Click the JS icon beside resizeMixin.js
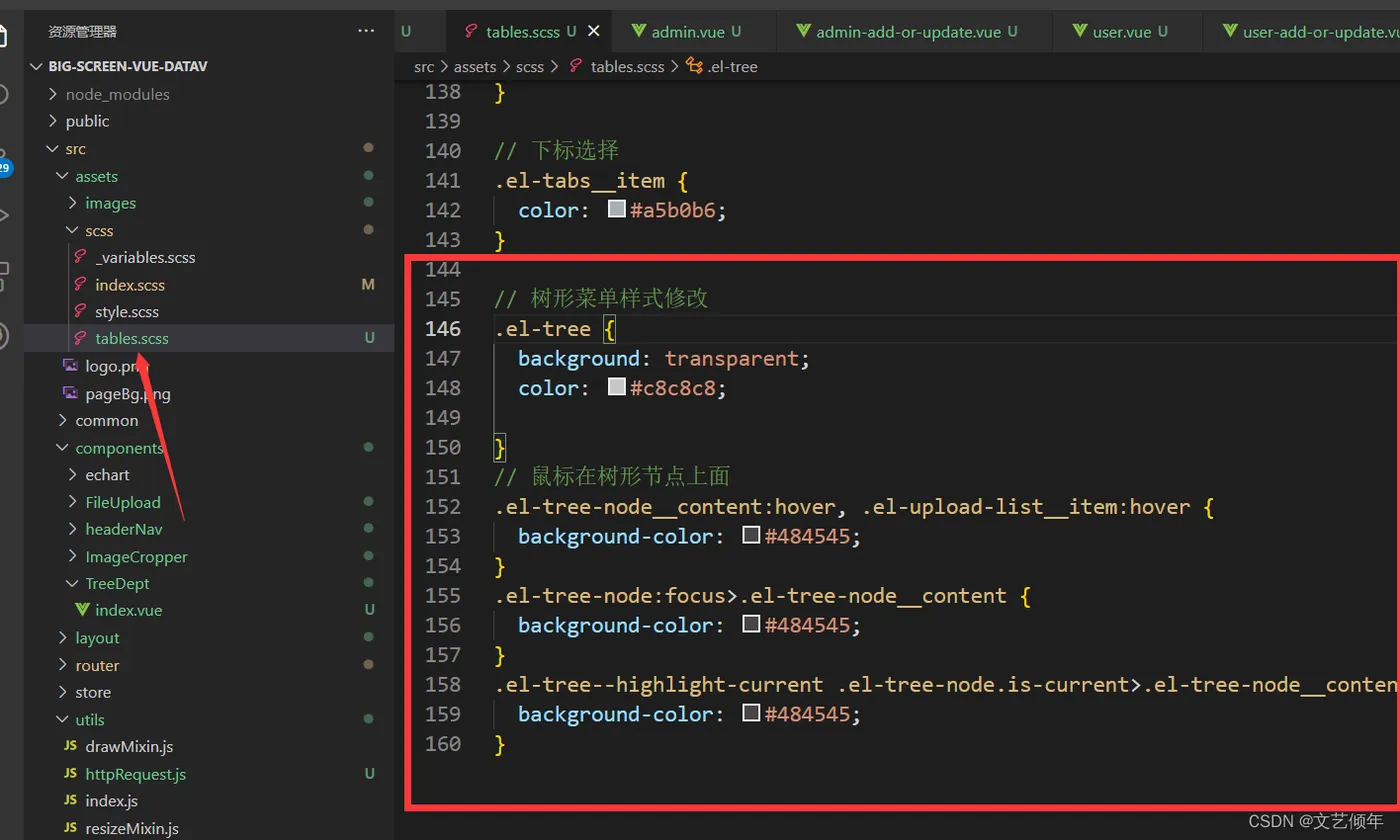The image size is (1400, 840). click(x=71, y=828)
